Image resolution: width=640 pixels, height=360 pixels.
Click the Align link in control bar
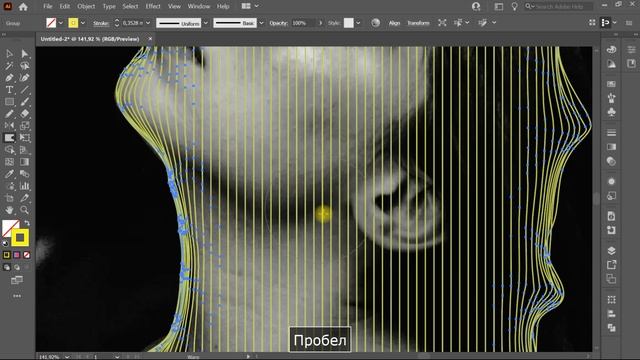(394, 23)
